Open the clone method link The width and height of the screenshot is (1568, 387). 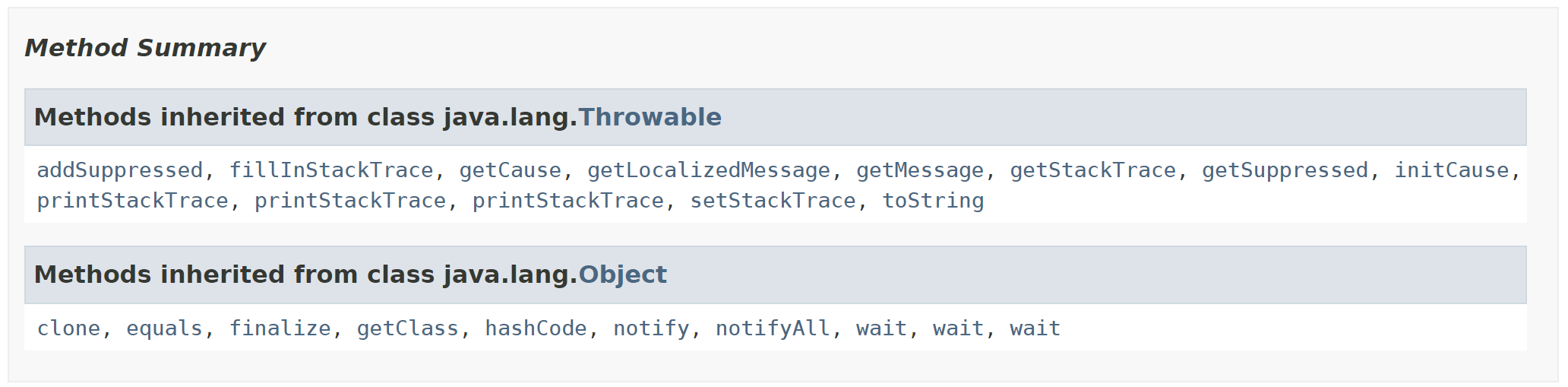click(x=68, y=328)
